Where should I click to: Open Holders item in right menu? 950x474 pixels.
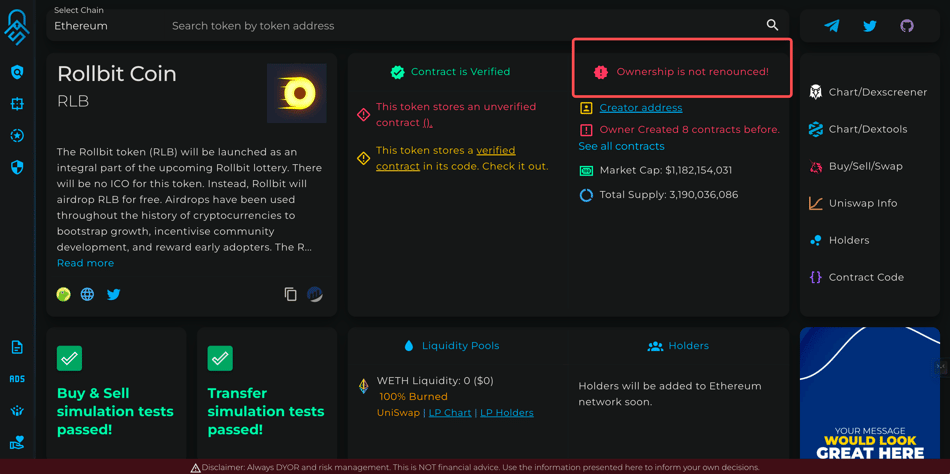849,240
